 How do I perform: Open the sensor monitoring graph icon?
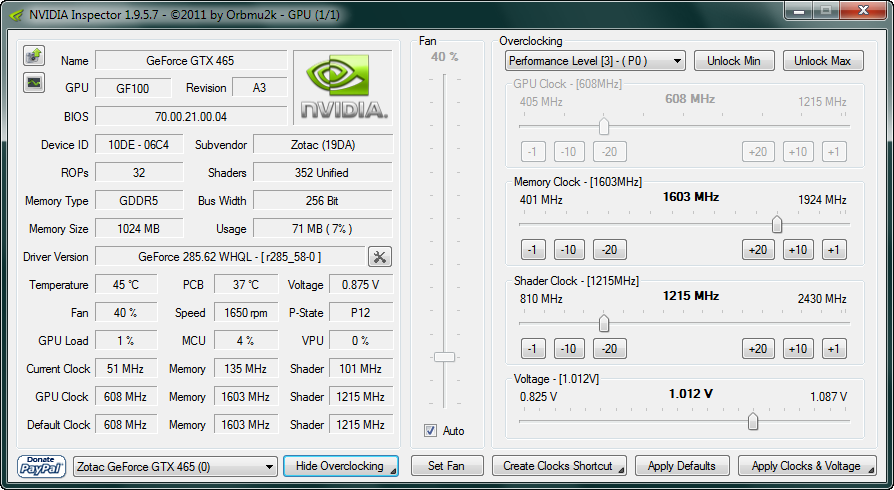tap(33, 83)
